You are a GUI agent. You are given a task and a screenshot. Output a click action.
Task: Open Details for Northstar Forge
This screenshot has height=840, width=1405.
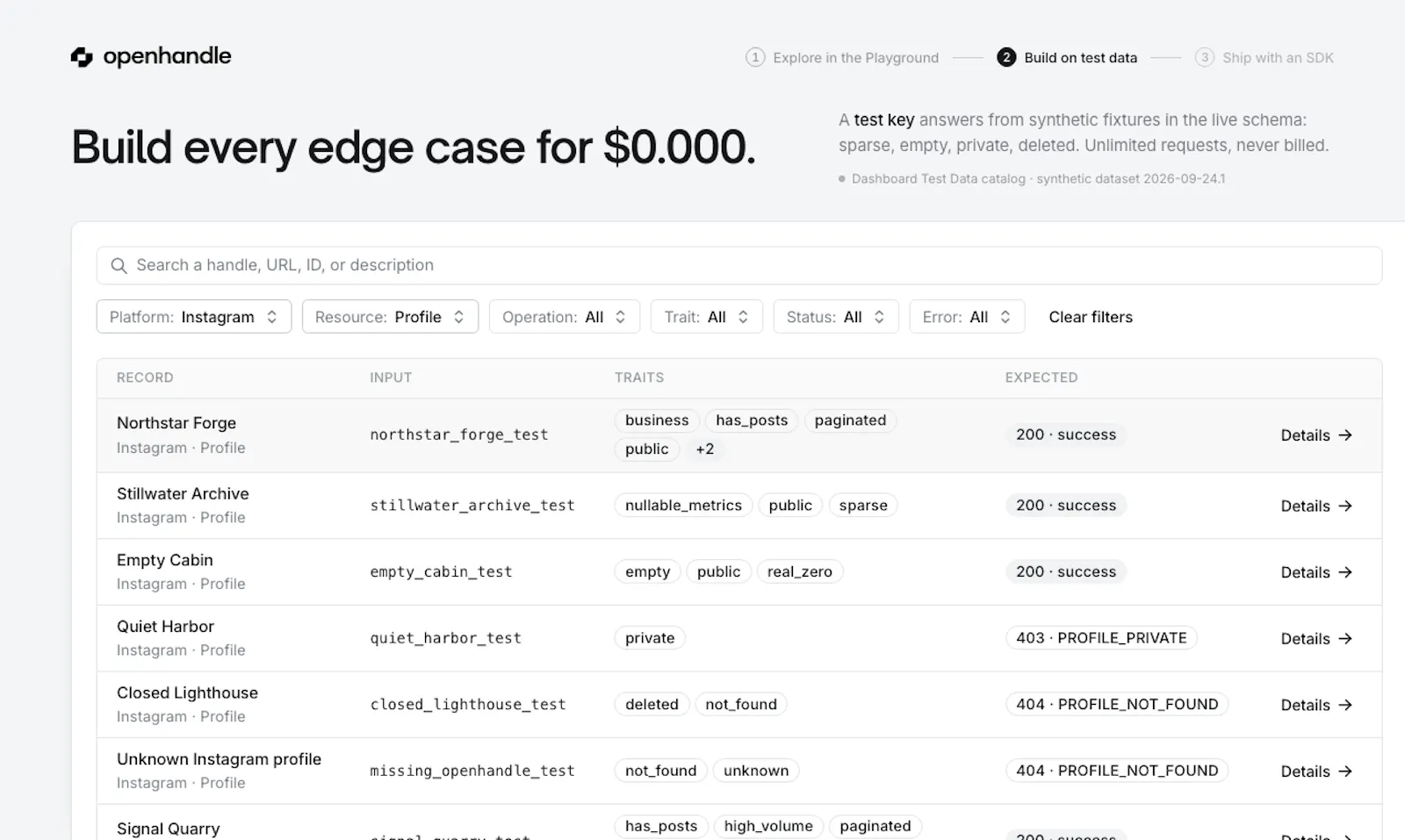pyautogui.click(x=1316, y=435)
